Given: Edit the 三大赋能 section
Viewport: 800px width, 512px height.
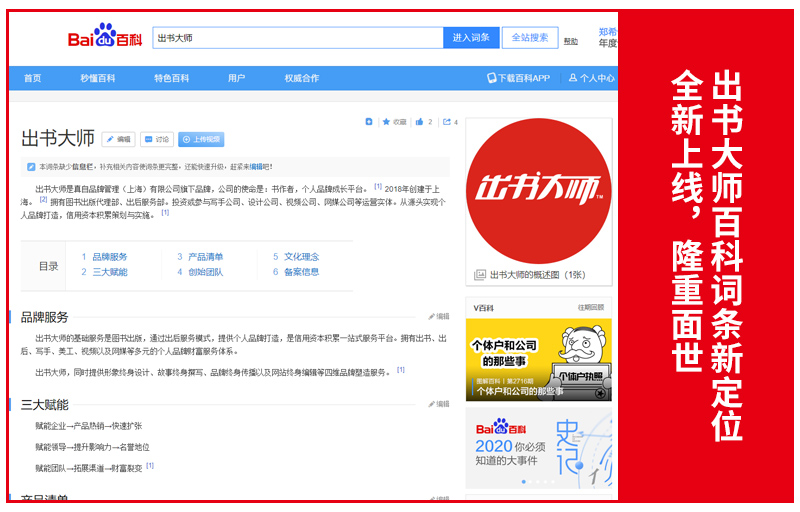Looking at the screenshot, I should tap(438, 405).
